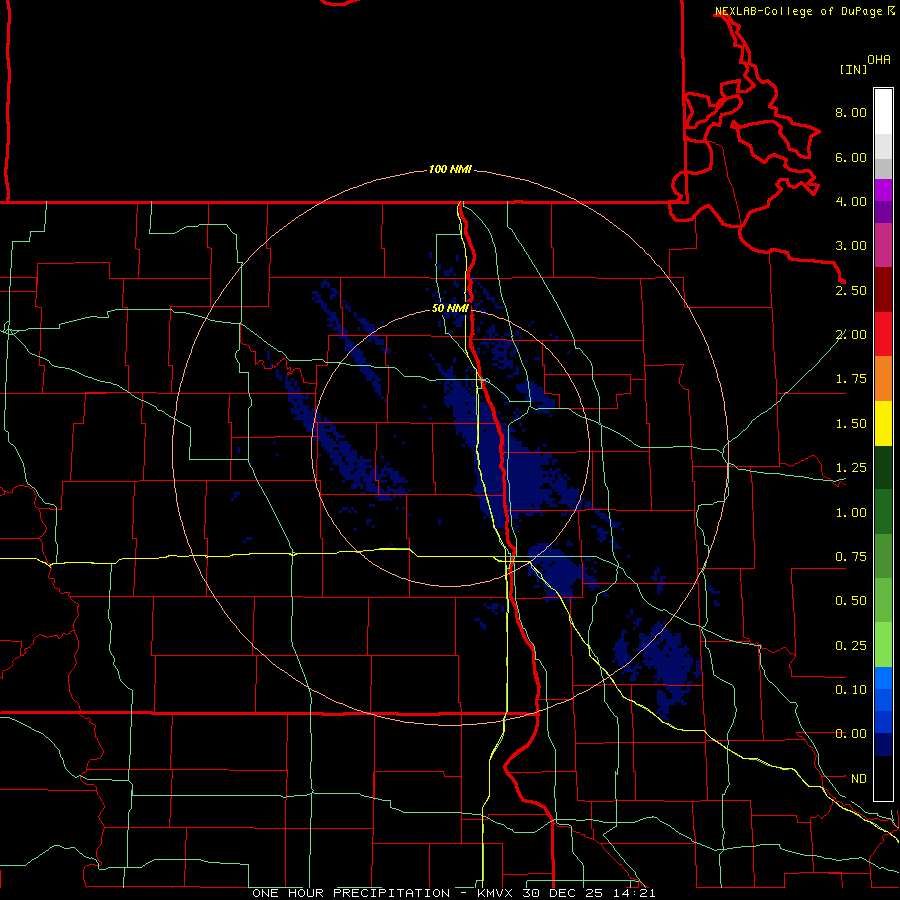Click the 50 NMI range ring label
The height and width of the screenshot is (900, 900).
coord(450,308)
